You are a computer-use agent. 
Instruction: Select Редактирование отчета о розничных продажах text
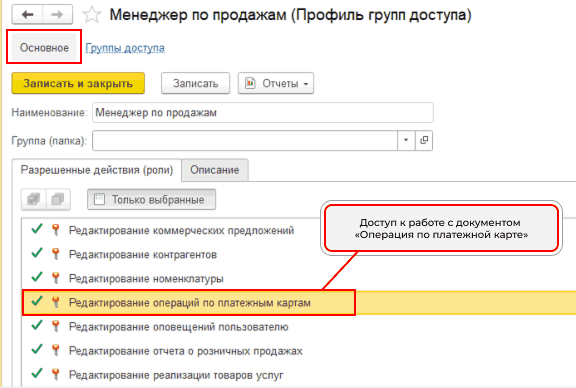coord(186,351)
